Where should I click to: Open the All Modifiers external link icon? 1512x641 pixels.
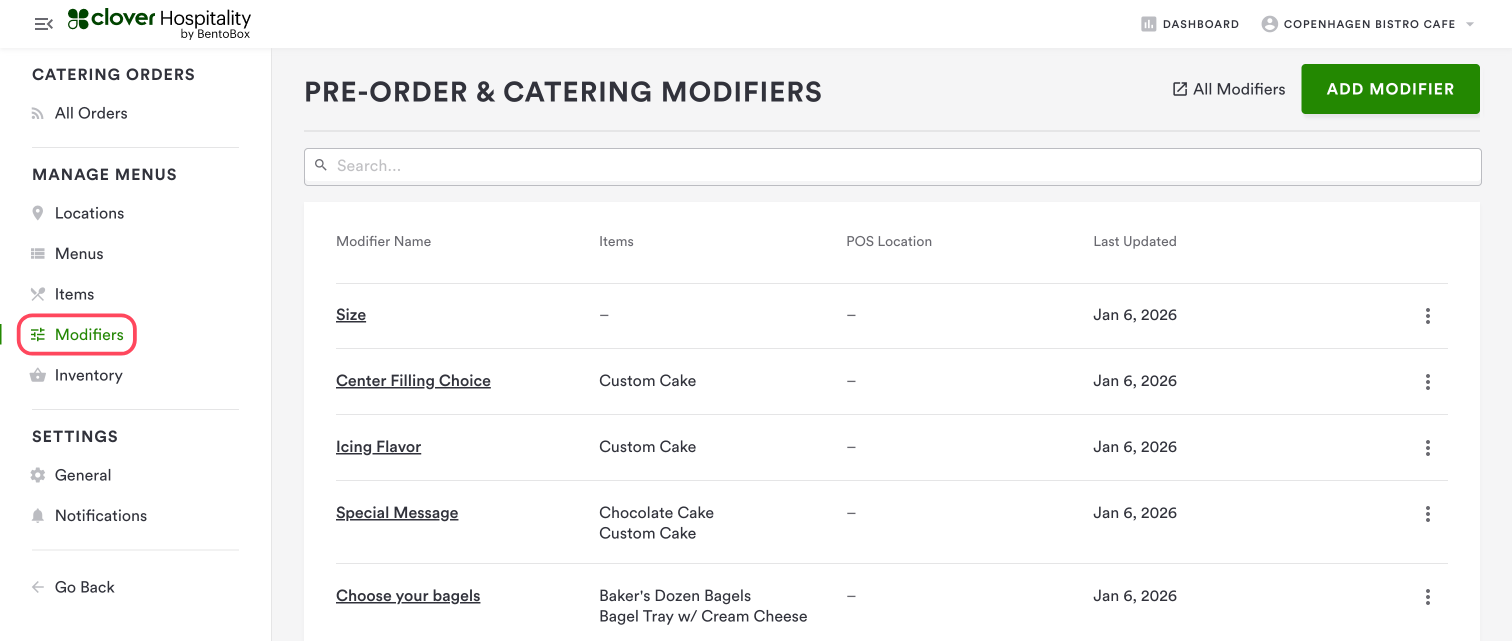(1180, 89)
